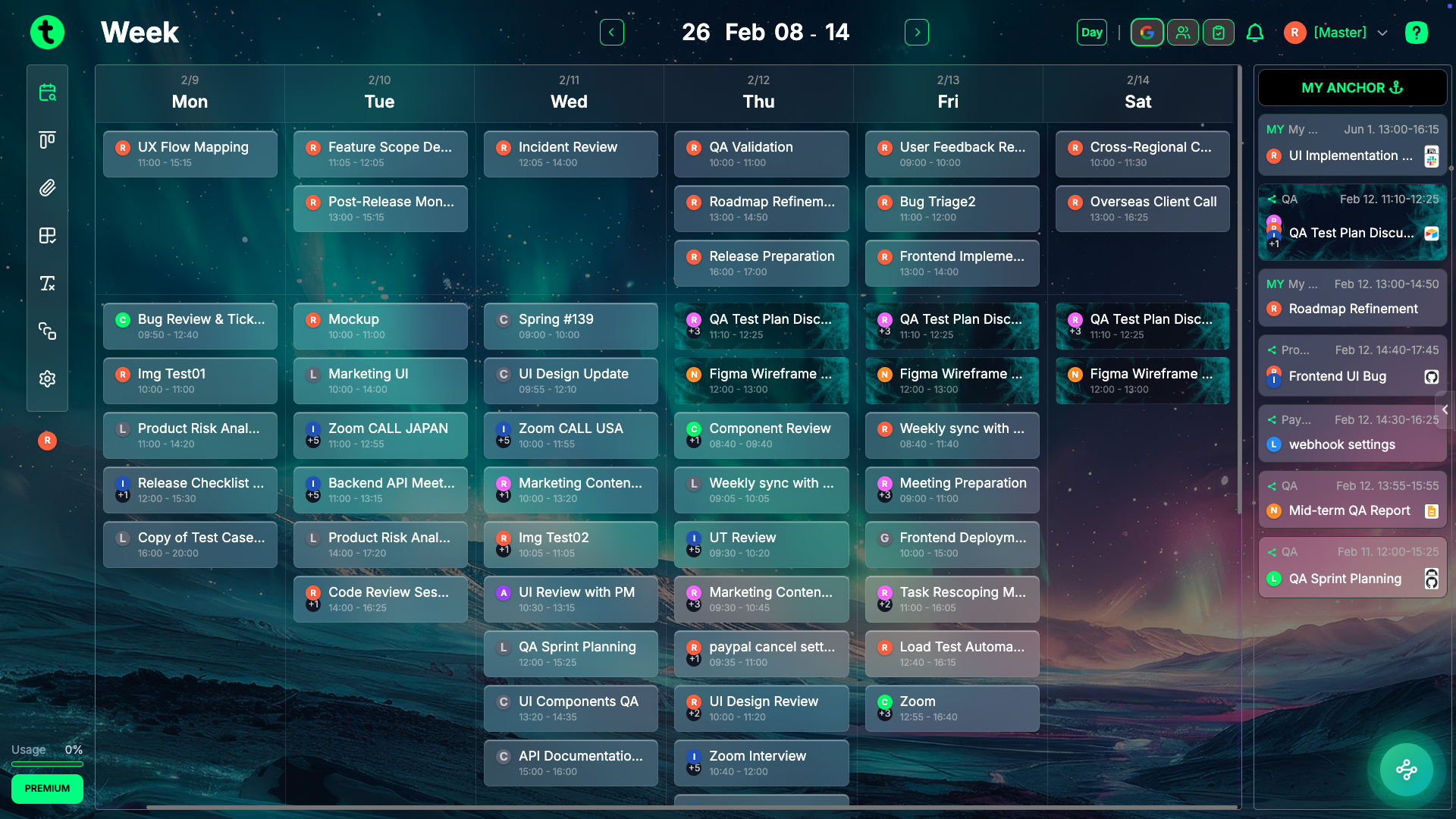Select the Tx text-clear icon in sidebar
The image size is (1456, 819).
(x=47, y=284)
